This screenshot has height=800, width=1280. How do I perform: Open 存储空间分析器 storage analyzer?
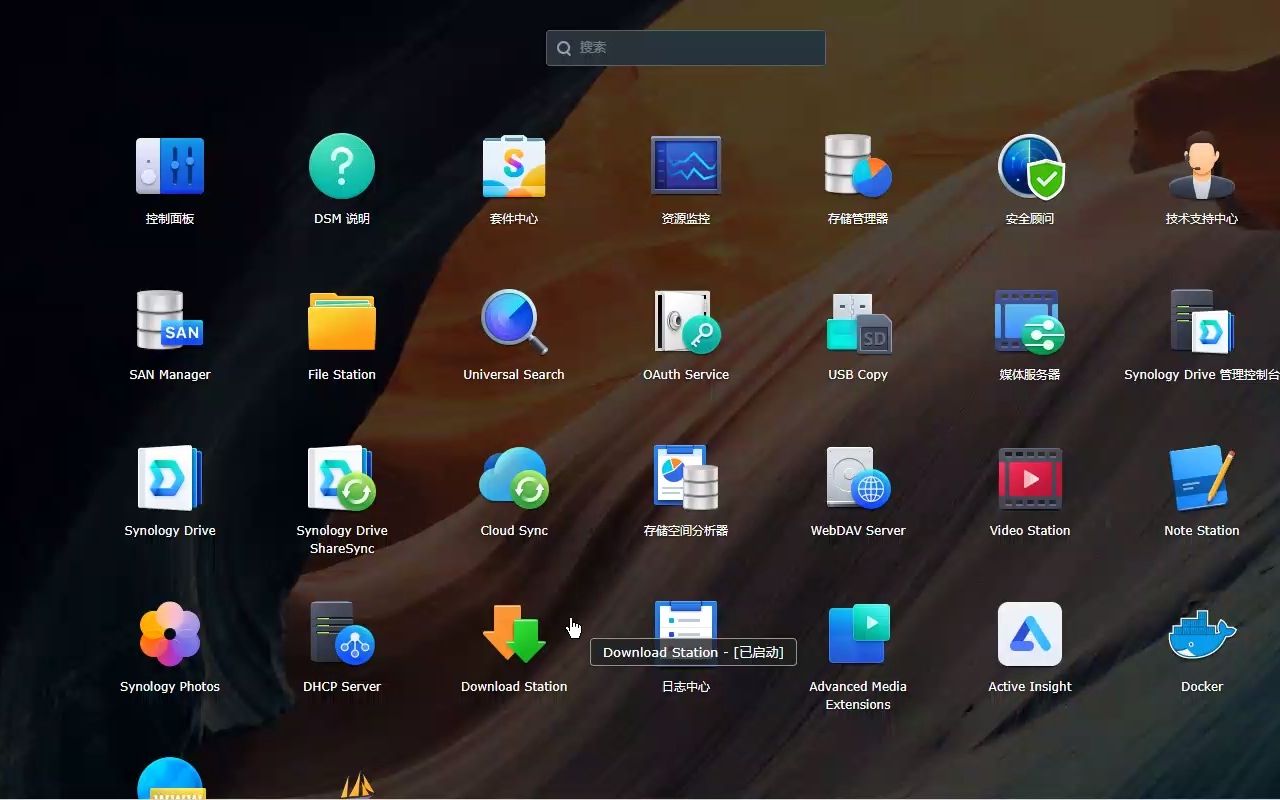tap(686, 478)
